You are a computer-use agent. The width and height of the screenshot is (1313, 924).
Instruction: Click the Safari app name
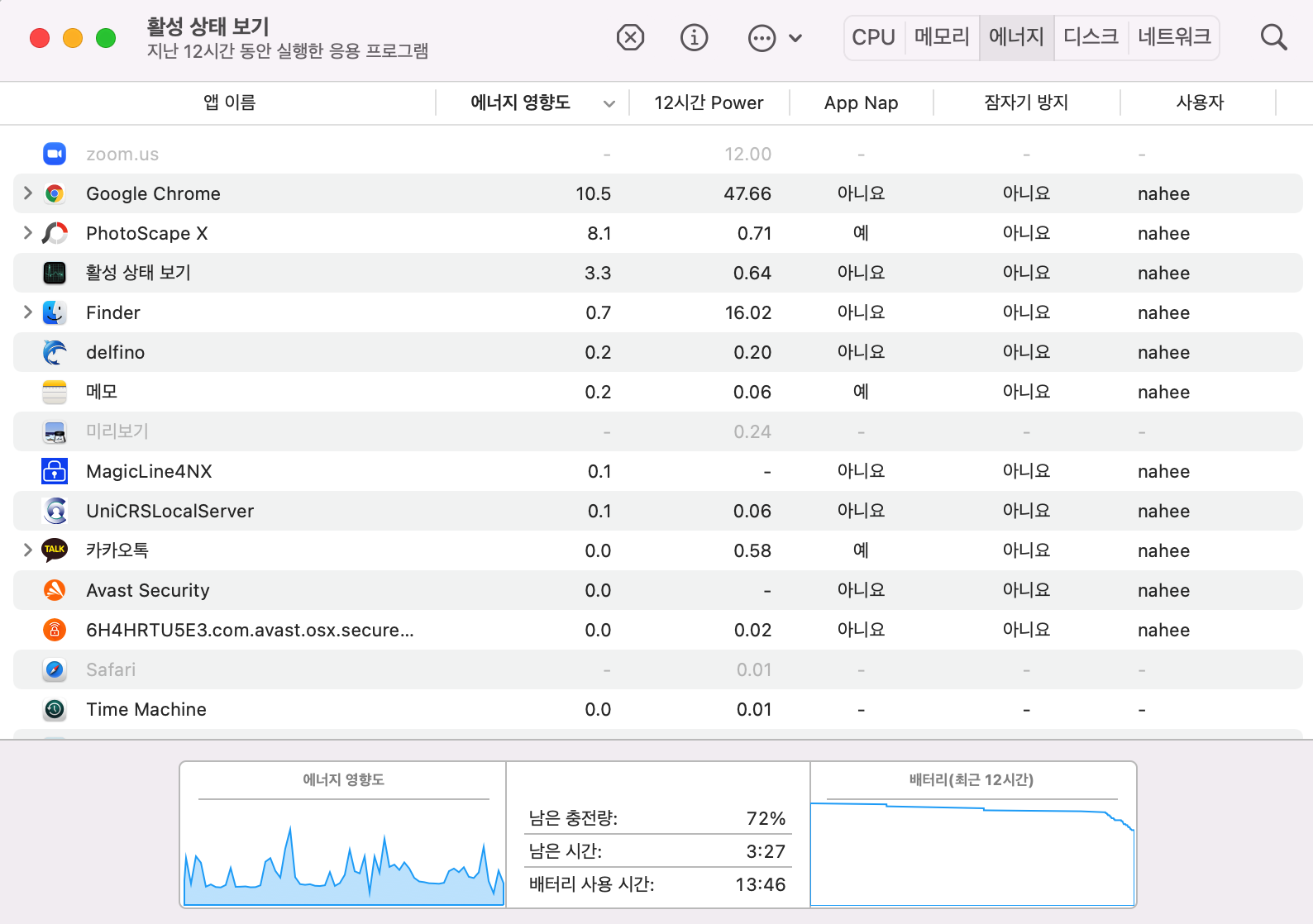click(x=111, y=669)
